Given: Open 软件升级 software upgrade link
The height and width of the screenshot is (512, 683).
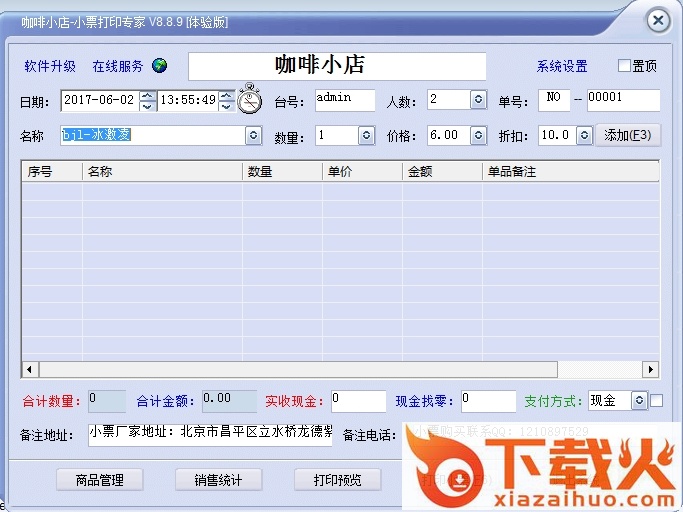Looking at the screenshot, I should coord(50,66).
